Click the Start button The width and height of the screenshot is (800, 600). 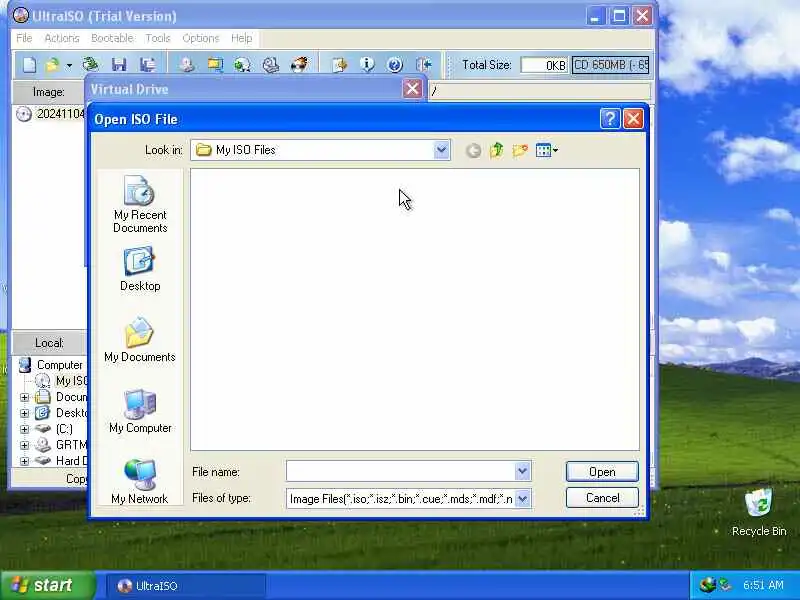tap(48, 585)
